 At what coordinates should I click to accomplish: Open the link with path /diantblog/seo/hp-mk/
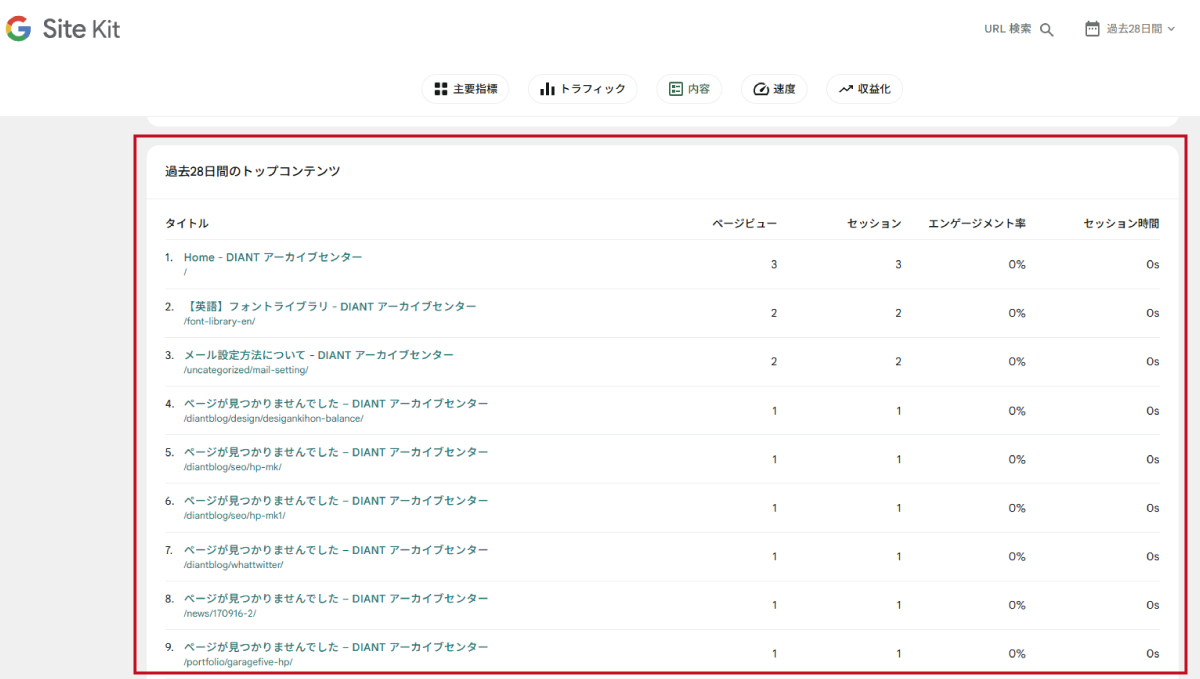pos(336,452)
